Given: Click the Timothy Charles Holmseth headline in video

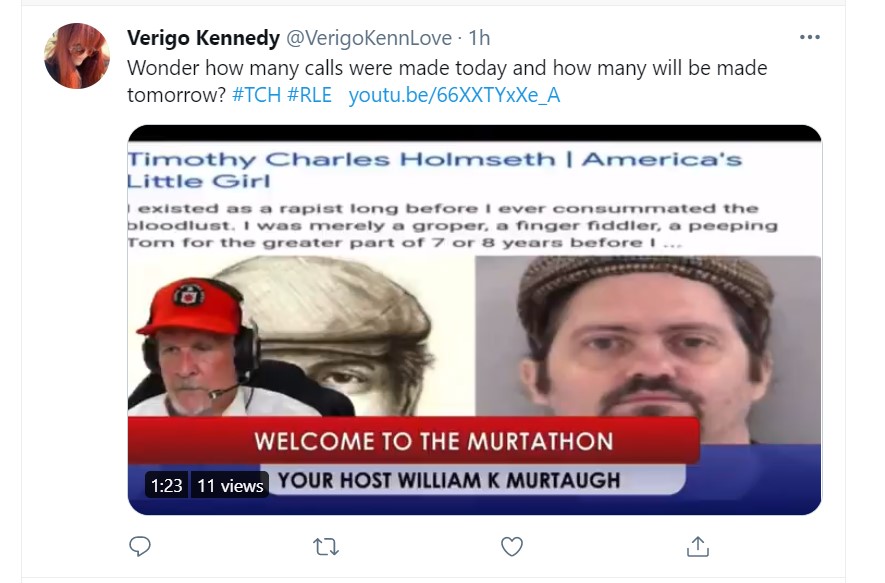Looking at the screenshot, I should click(x=435, y=170).
